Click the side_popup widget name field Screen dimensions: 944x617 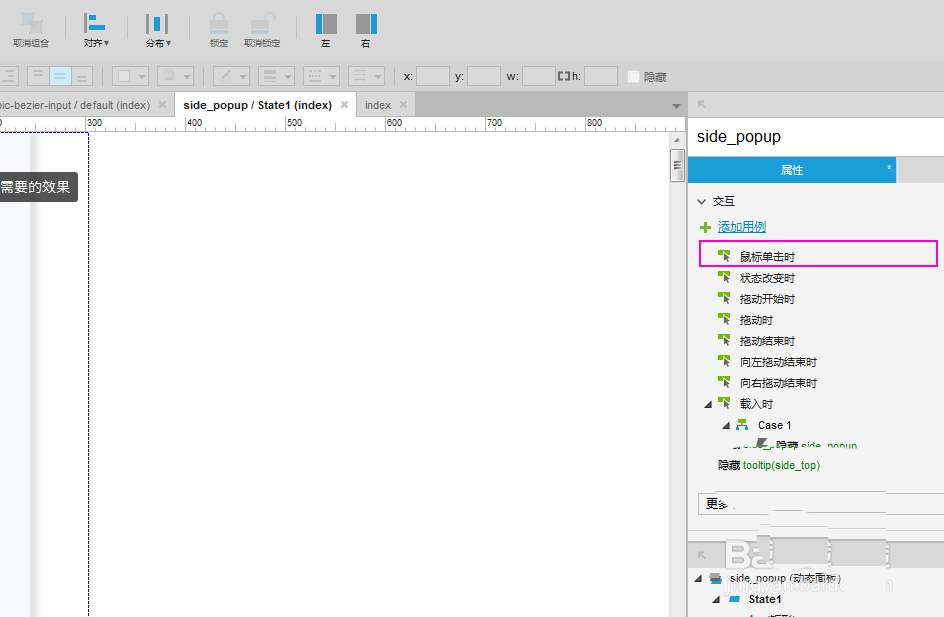816,137
